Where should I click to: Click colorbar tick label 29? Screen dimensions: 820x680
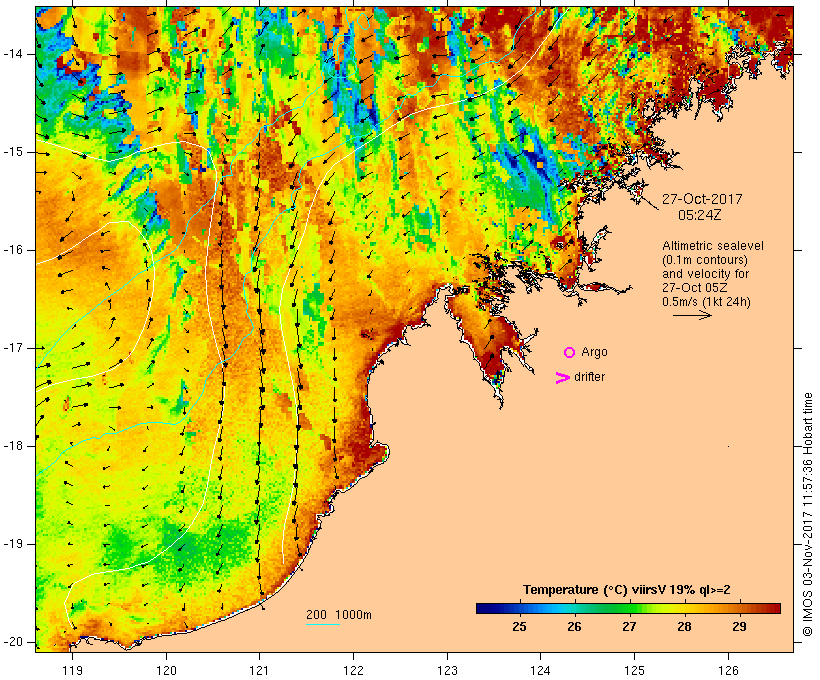point(739,627)
